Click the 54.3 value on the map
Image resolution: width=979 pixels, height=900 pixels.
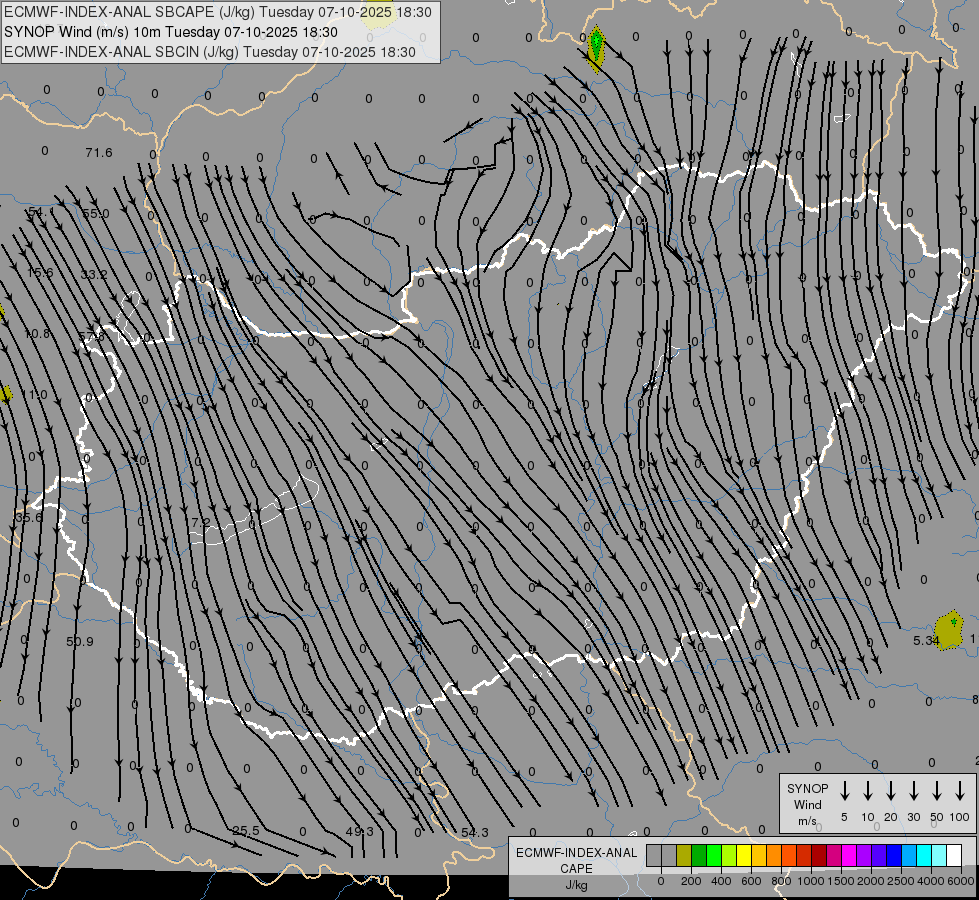pos(475,832)
